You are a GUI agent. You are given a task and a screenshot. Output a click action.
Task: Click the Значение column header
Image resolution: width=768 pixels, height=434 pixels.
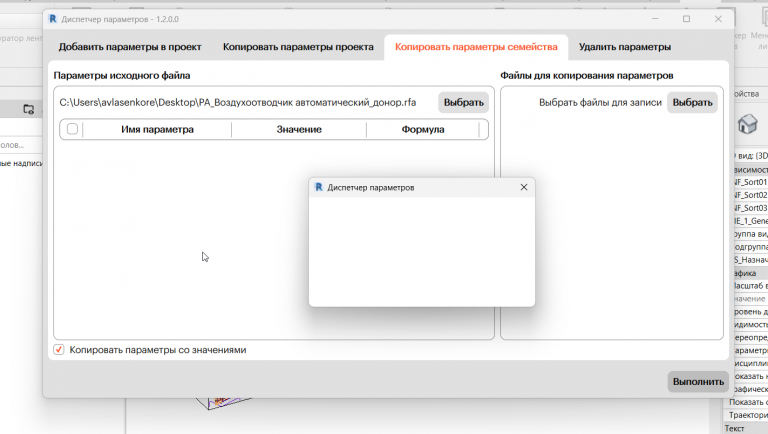(299, 129)
